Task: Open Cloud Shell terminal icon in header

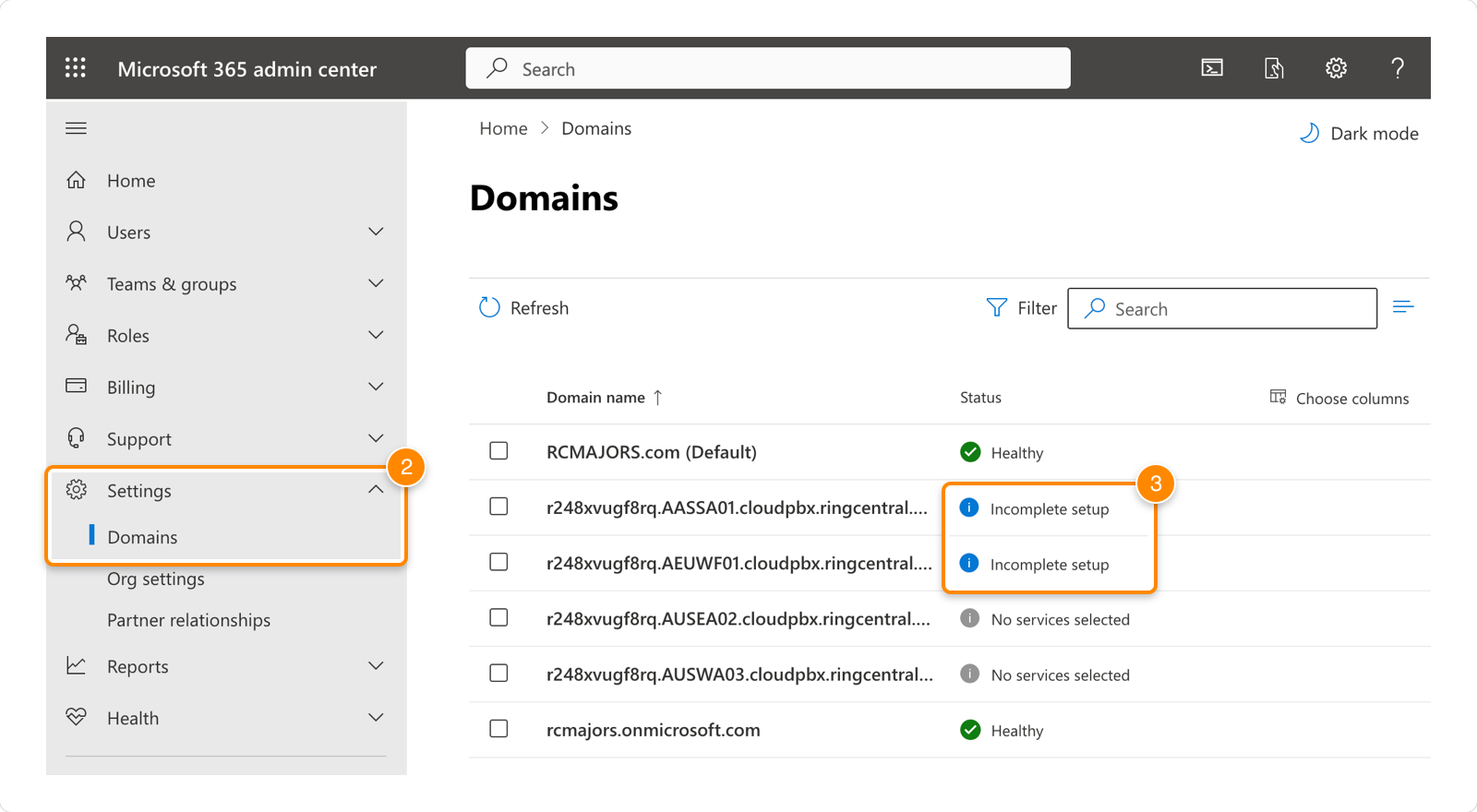Action: click(1211, 68)
